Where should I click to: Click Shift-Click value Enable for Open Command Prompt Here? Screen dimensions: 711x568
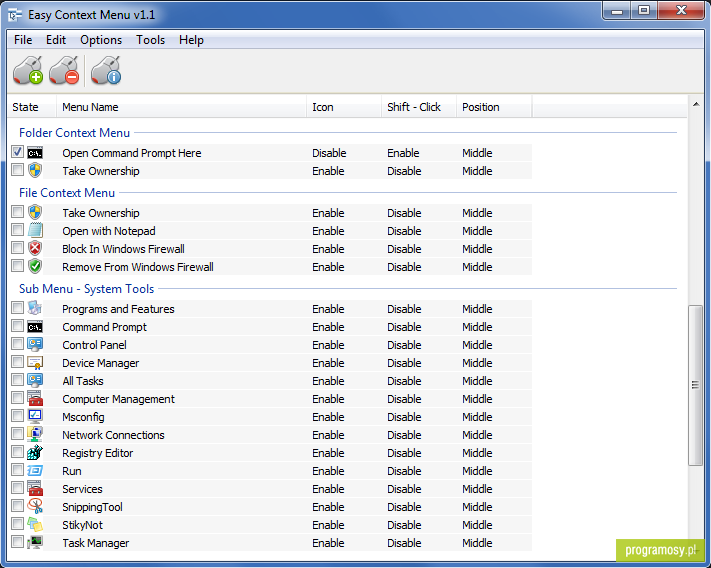tap(403, 153)
